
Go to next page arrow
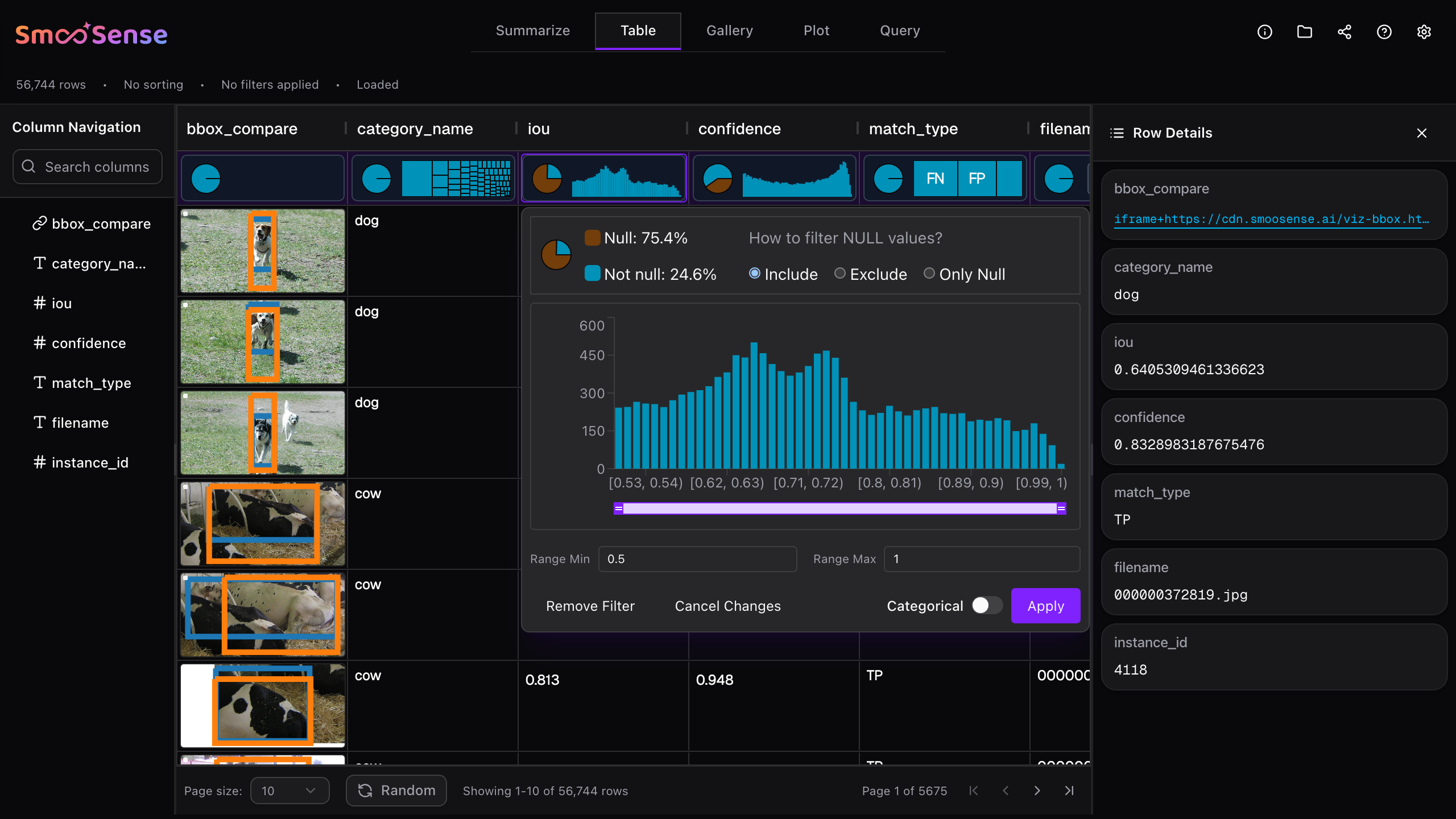(x=1037, y=791)
